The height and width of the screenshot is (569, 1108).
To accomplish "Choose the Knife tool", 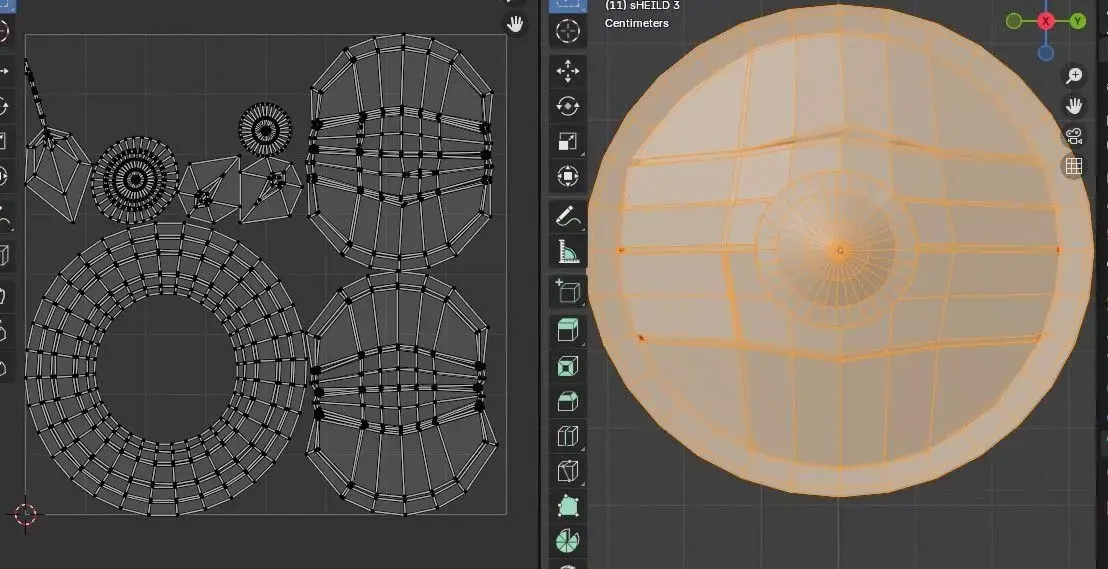I will [x=567, y=471].
